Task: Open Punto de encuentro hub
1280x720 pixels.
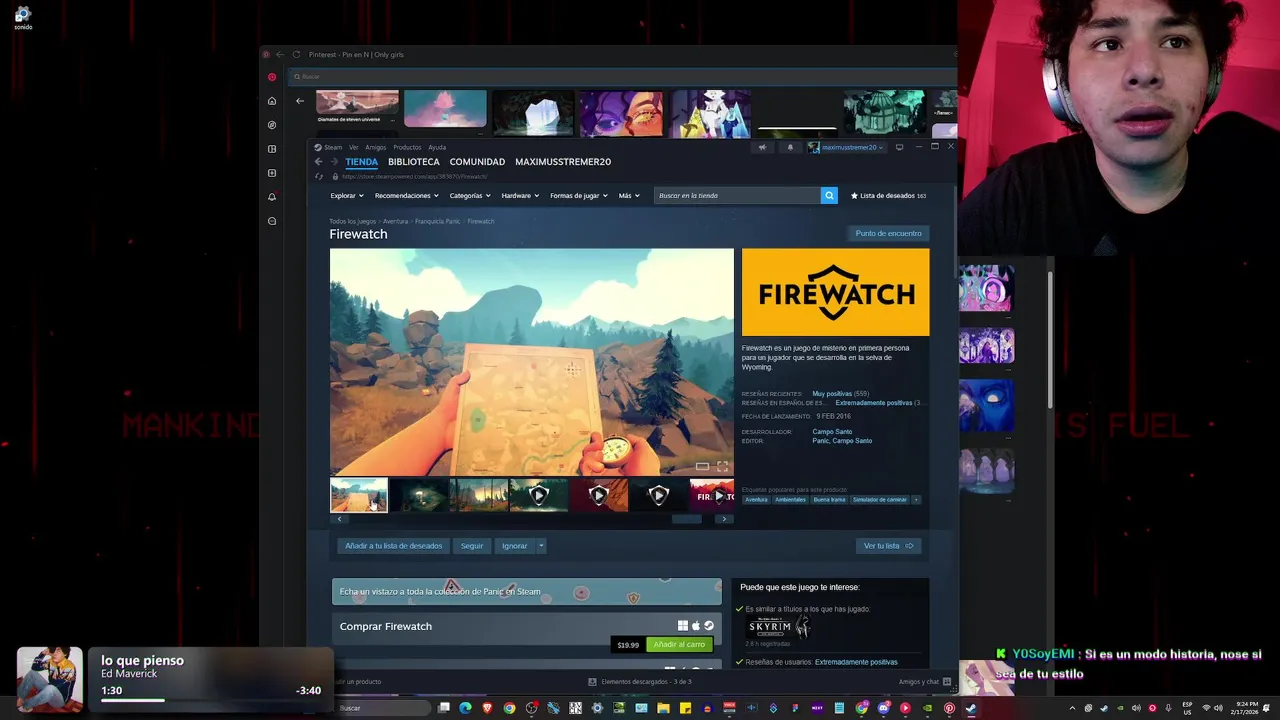Action: (x=888, y=233)
